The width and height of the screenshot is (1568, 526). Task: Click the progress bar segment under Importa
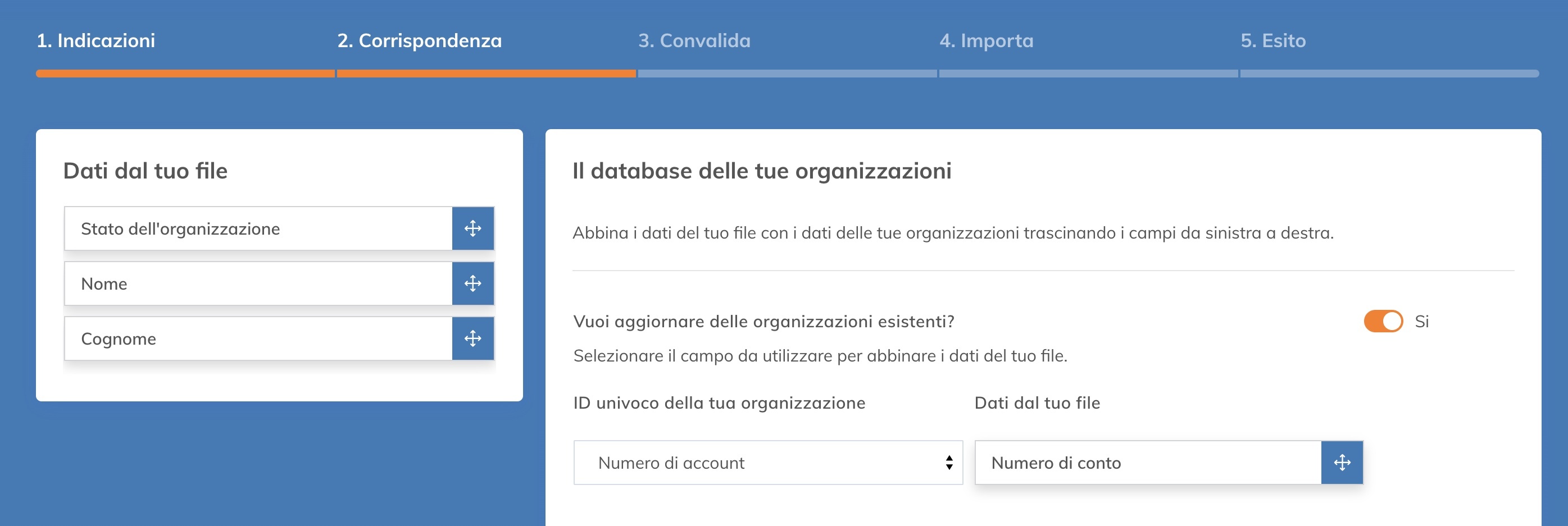click(1088, 74)
